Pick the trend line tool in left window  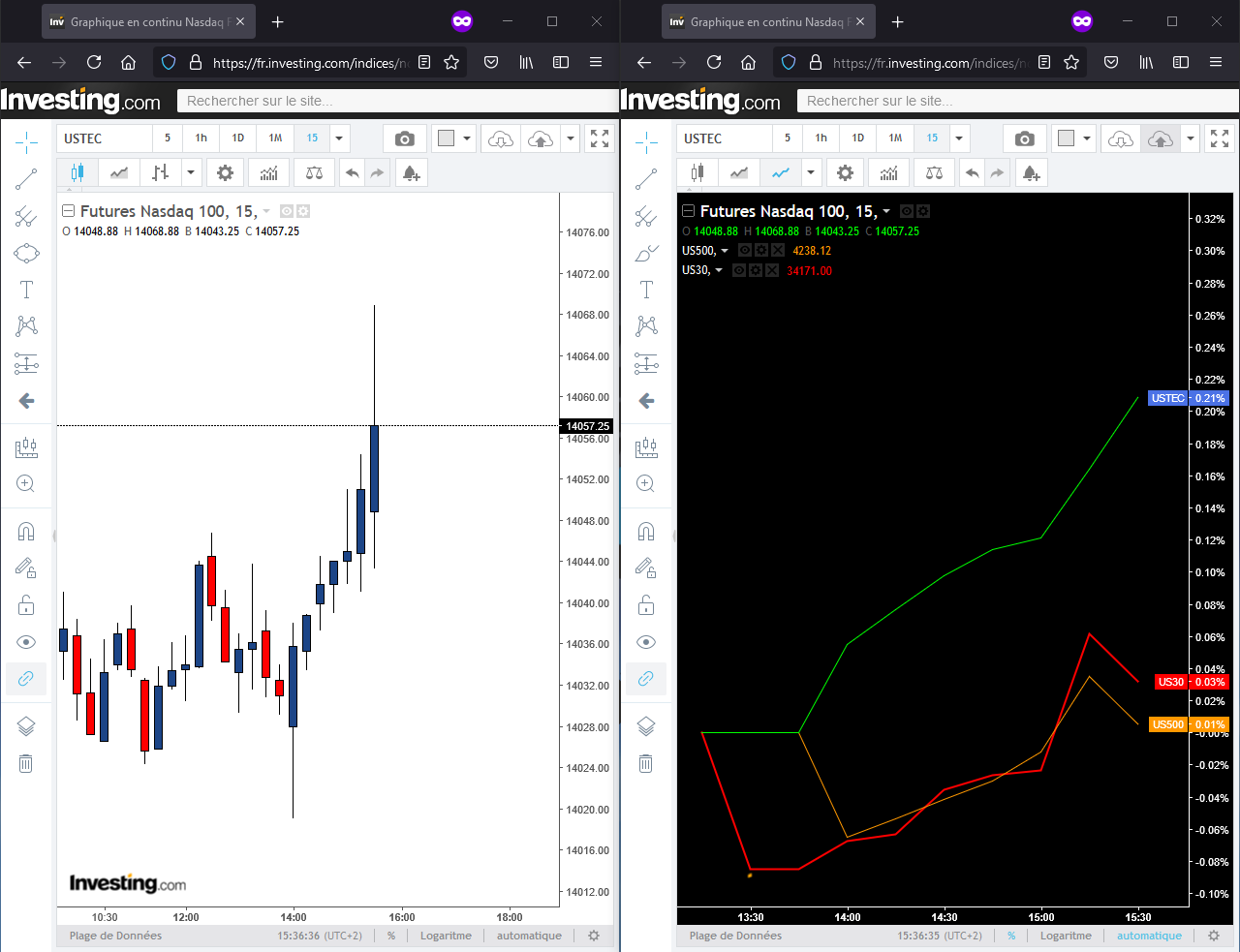(x=26, y=179)
